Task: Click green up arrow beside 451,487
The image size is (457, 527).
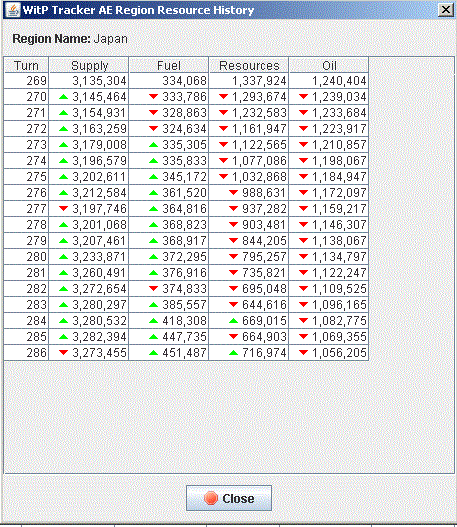Action: (x=153, y=353)
